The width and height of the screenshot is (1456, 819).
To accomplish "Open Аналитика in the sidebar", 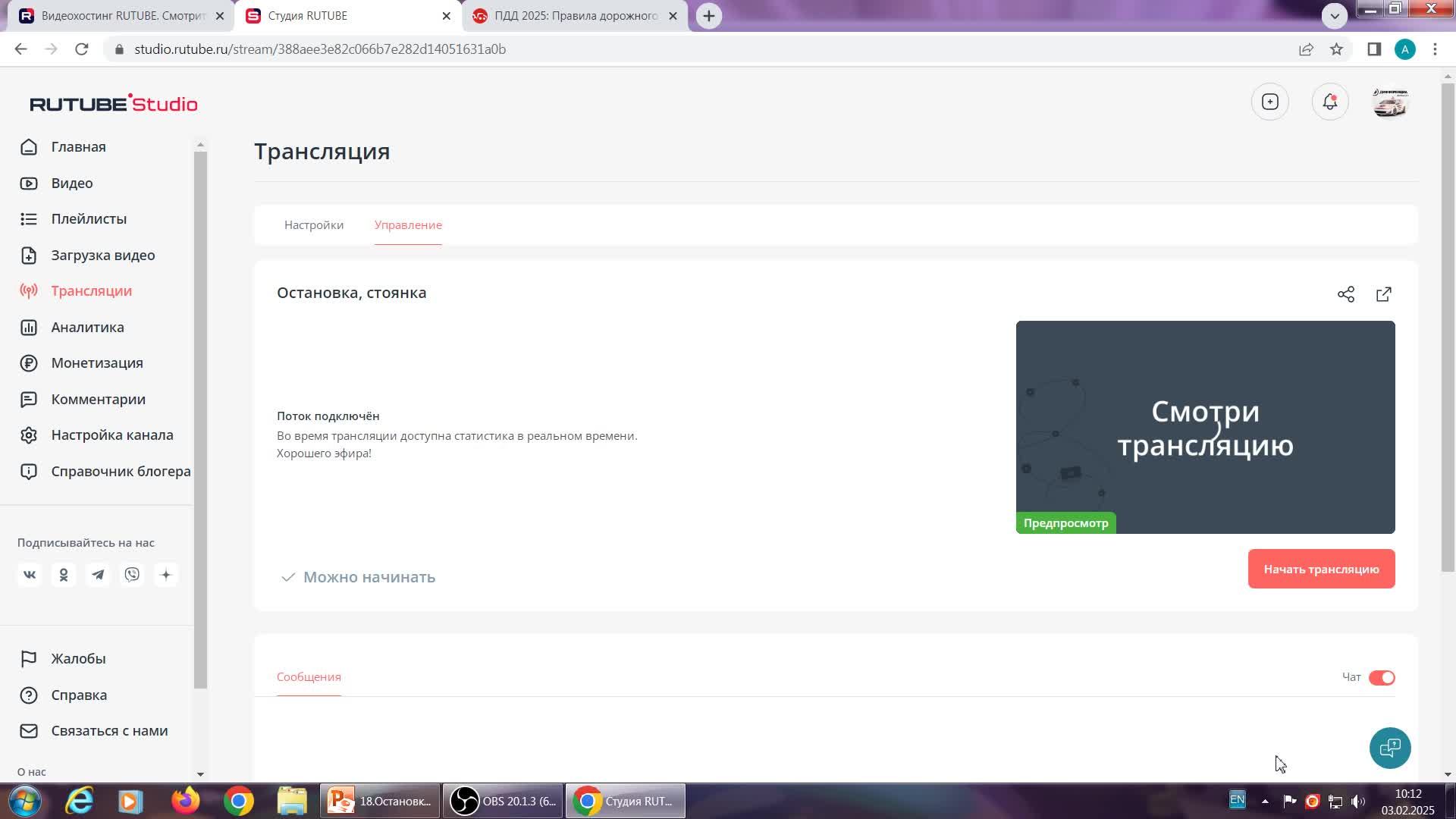I will coord(87,327).
